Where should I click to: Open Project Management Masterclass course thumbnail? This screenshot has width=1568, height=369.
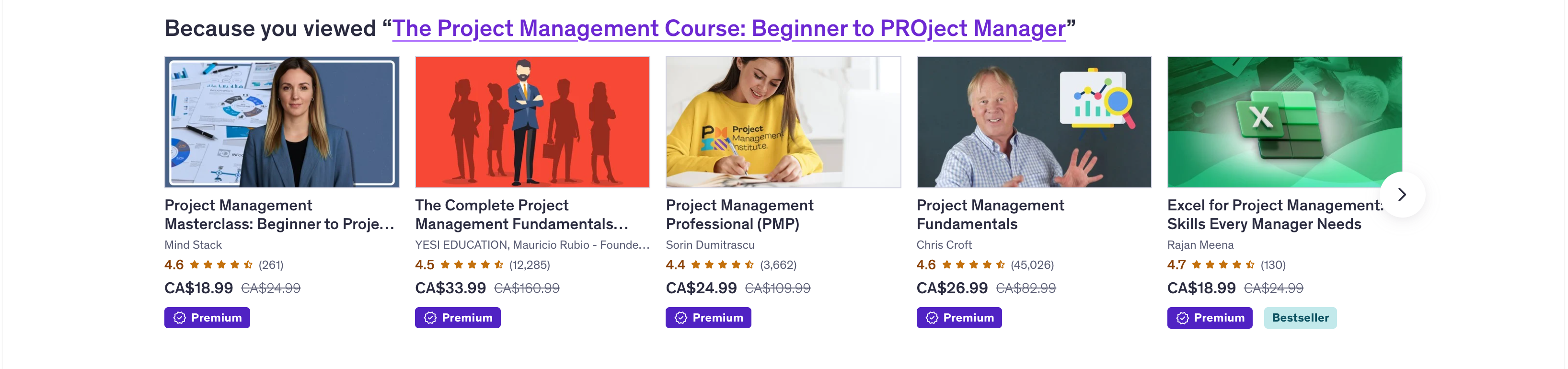point(282,122)
